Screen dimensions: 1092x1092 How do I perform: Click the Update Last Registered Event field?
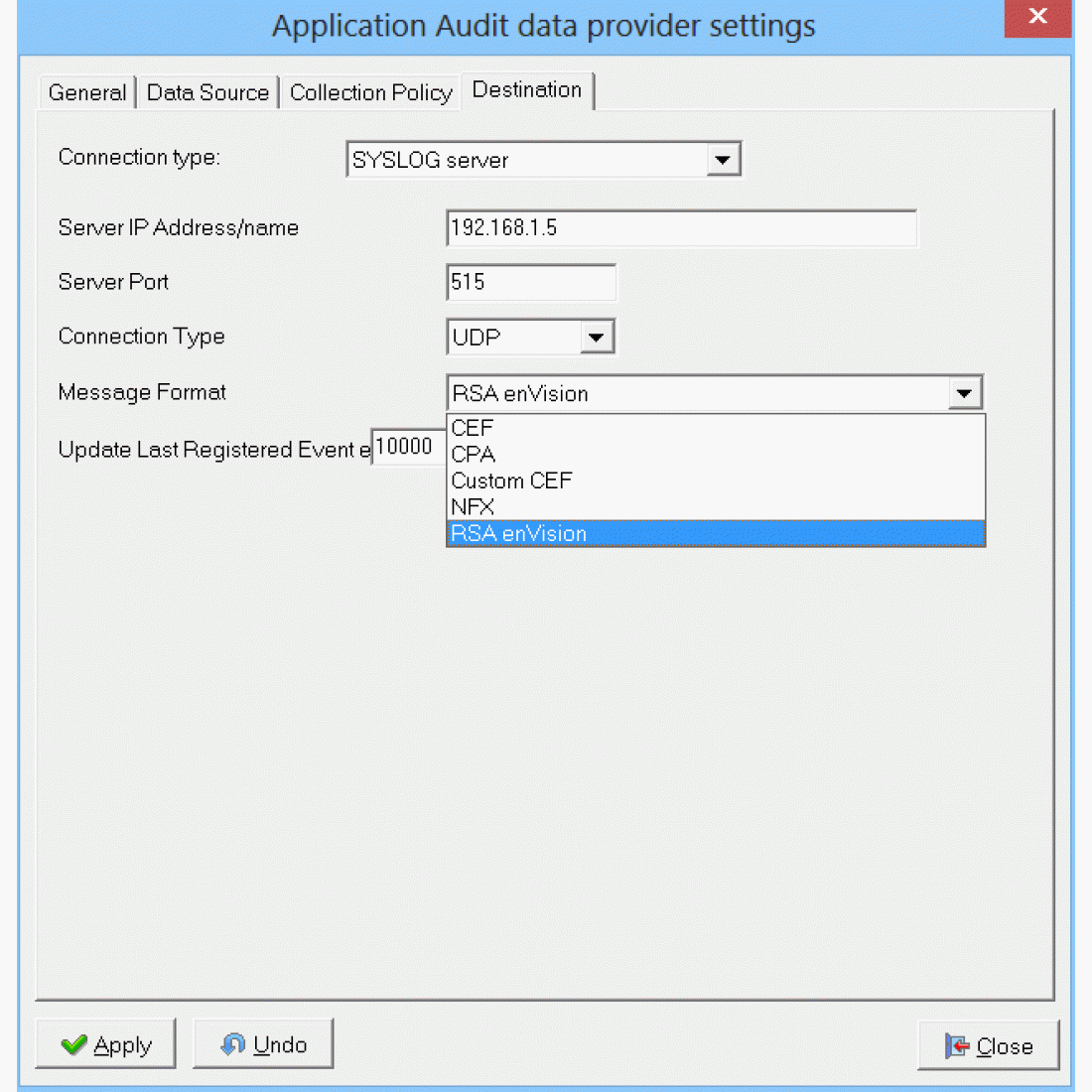pos(407,448)
